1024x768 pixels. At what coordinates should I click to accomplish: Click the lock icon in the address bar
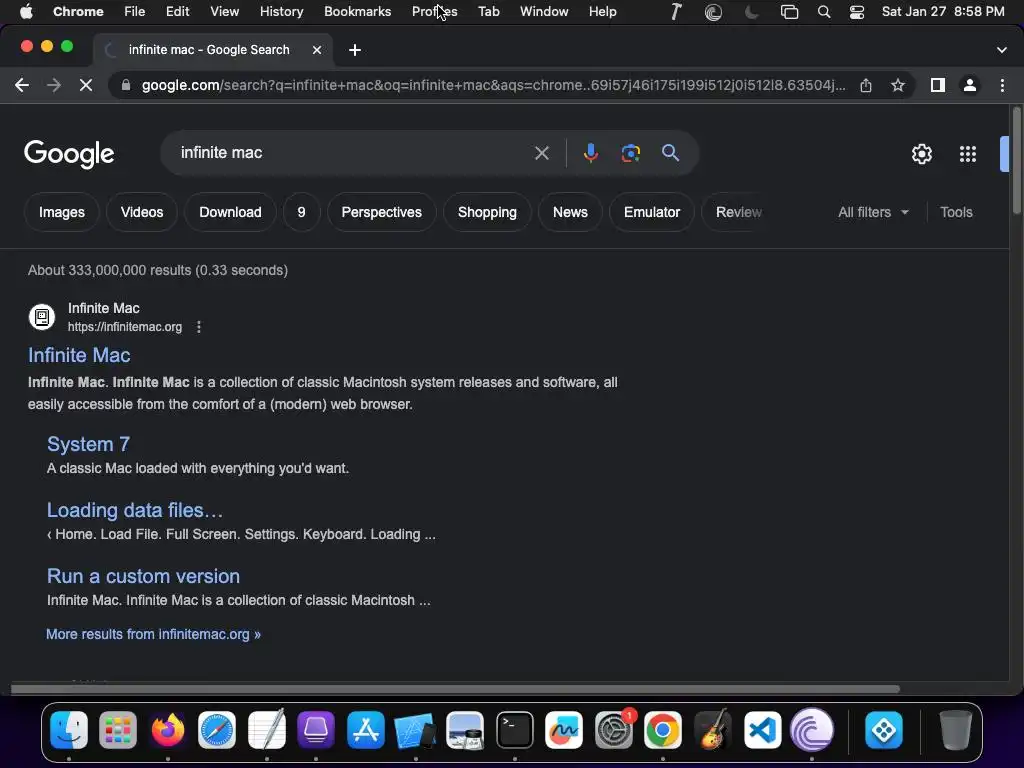126,85
